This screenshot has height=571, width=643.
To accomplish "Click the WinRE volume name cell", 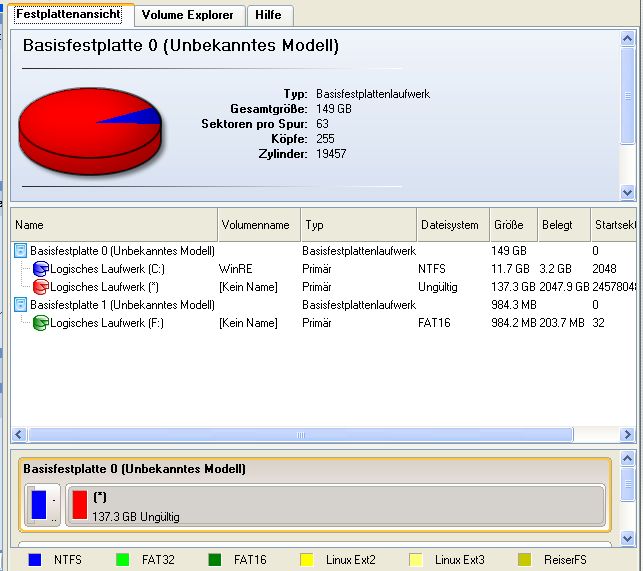I will [235, 269].
